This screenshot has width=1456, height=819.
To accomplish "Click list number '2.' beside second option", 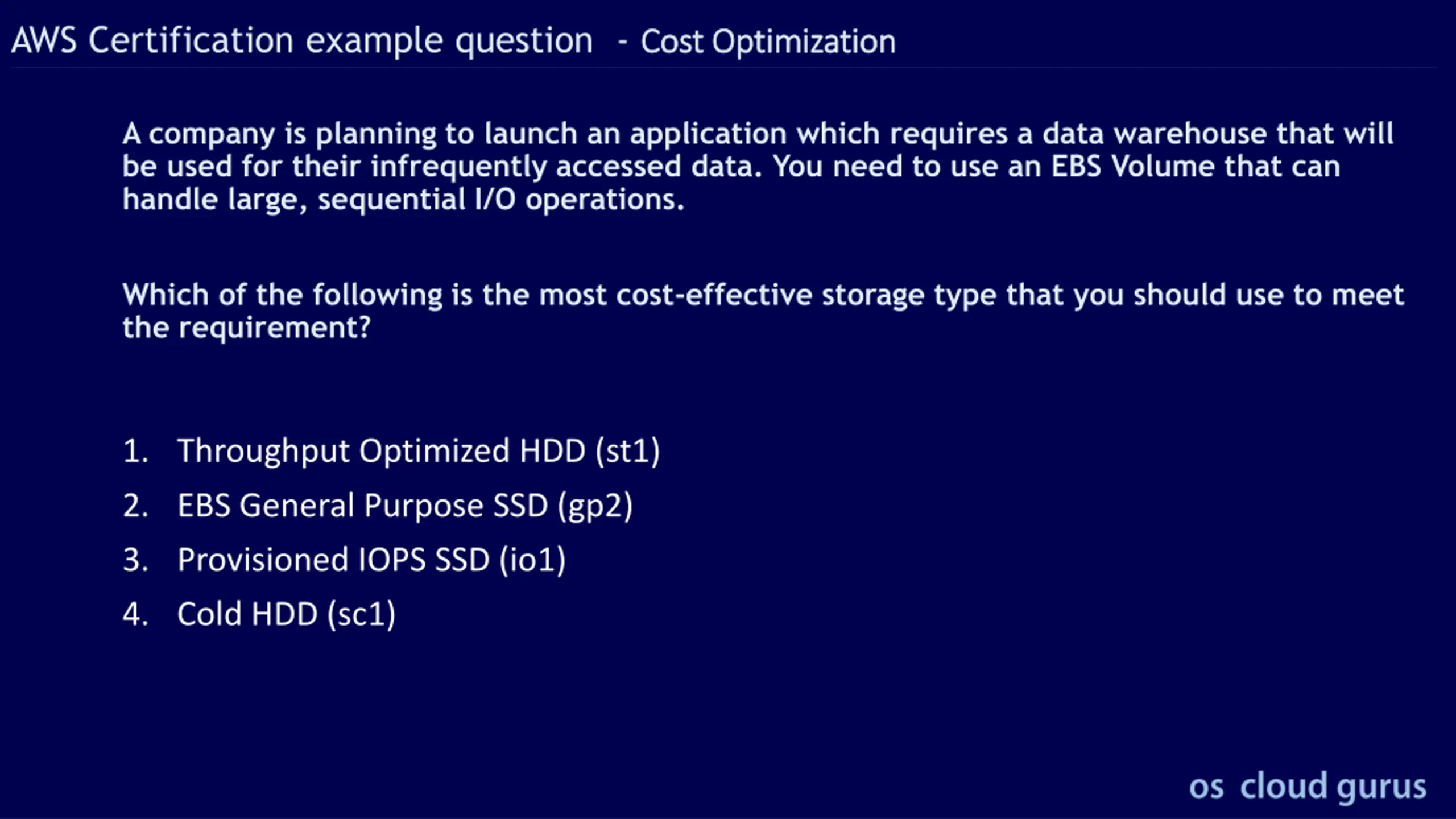I will pos(136,506).
